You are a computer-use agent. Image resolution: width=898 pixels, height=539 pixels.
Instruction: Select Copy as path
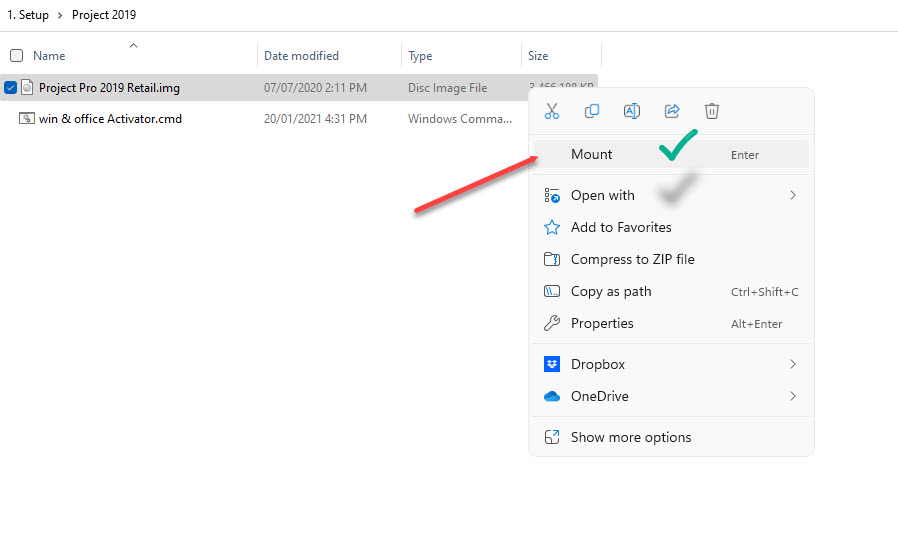671,292
